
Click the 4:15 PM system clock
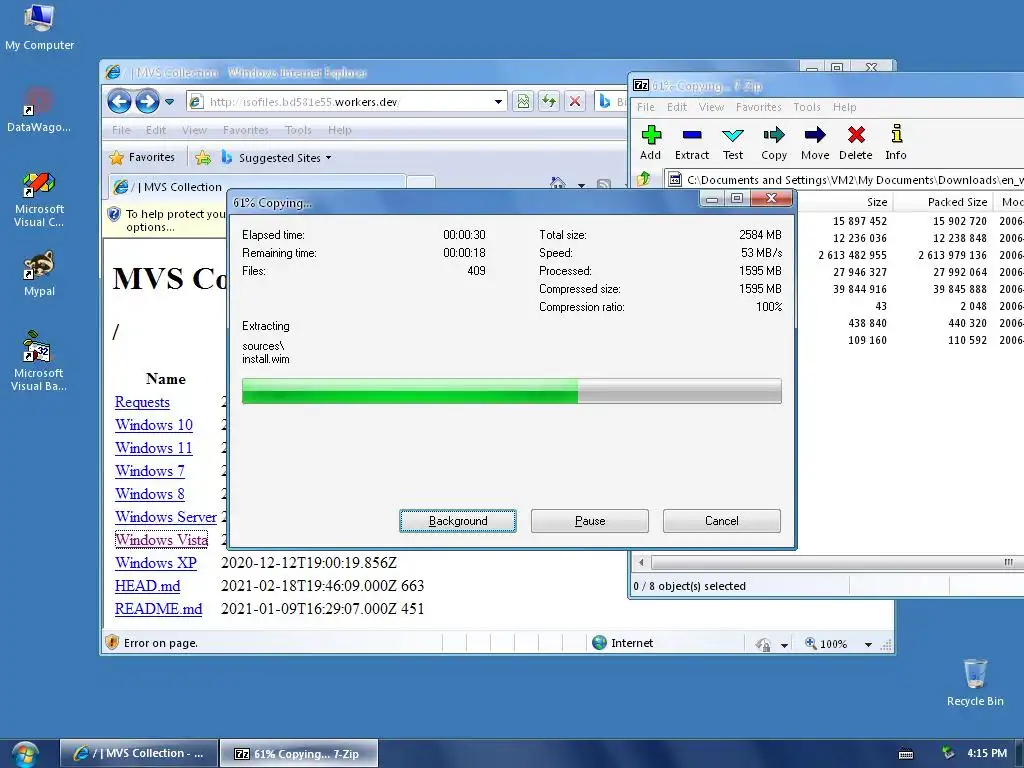click(987, 753)
